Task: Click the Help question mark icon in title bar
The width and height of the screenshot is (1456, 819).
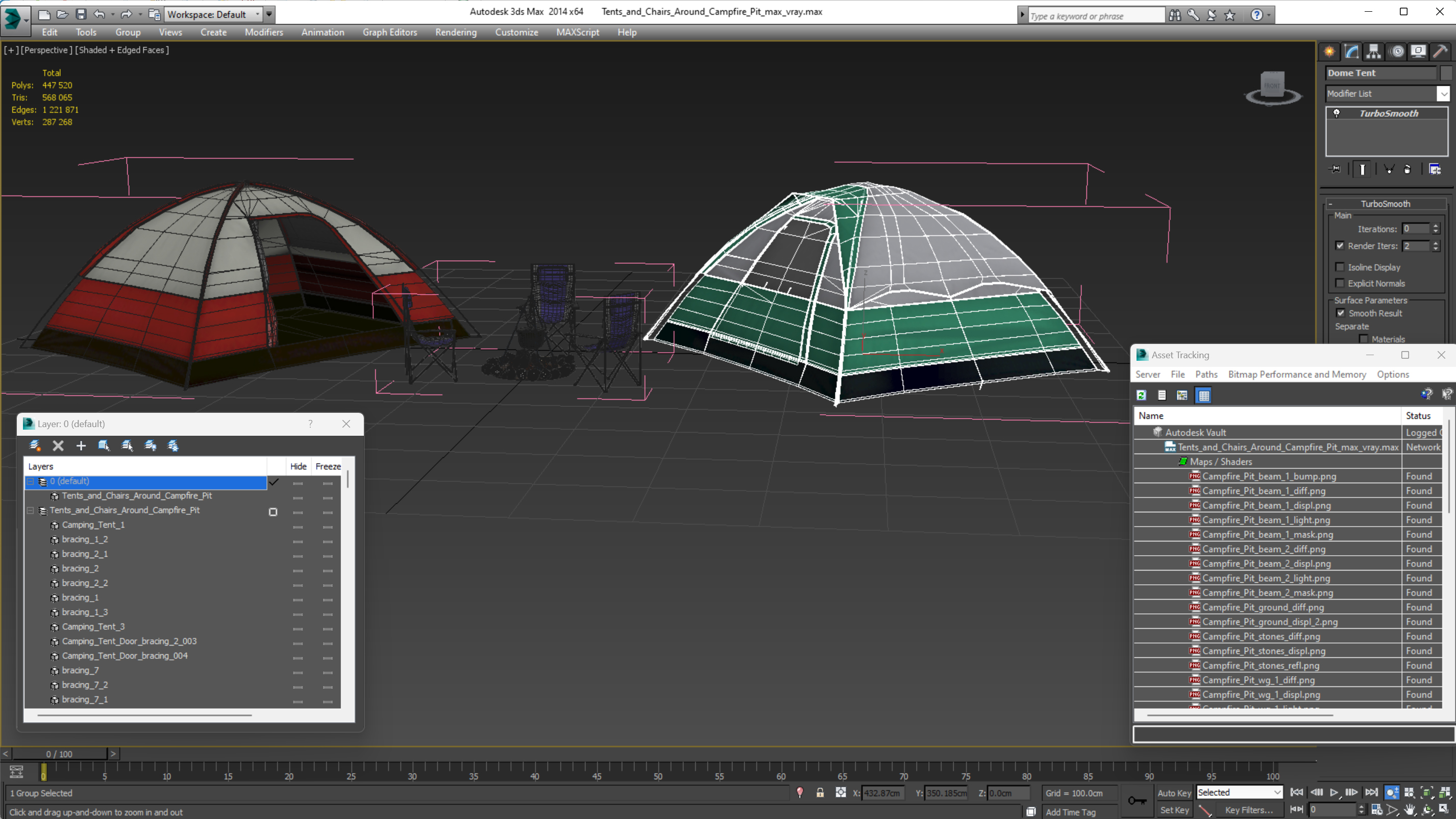Action: point(1256,15)
